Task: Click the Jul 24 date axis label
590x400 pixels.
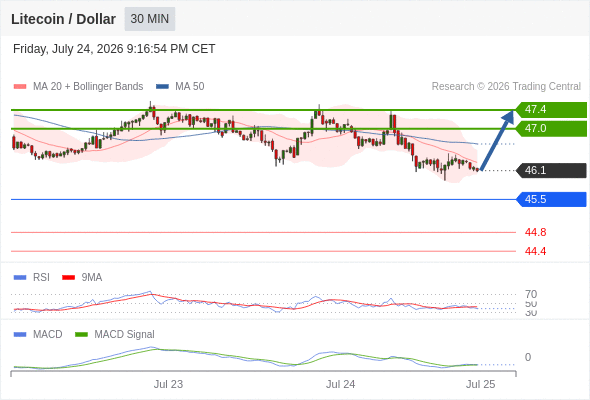Action: tap(341, 384)
